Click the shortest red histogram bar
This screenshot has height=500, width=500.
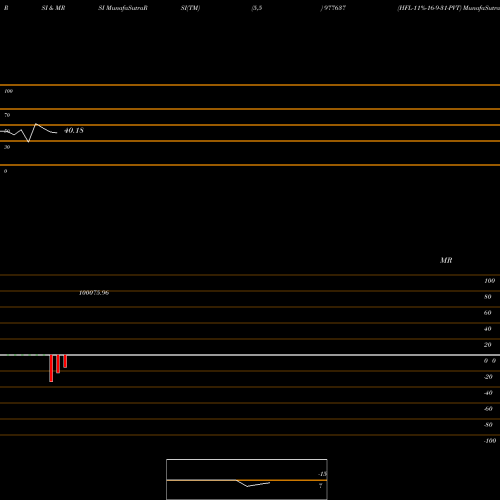click(x=65, y=362)
